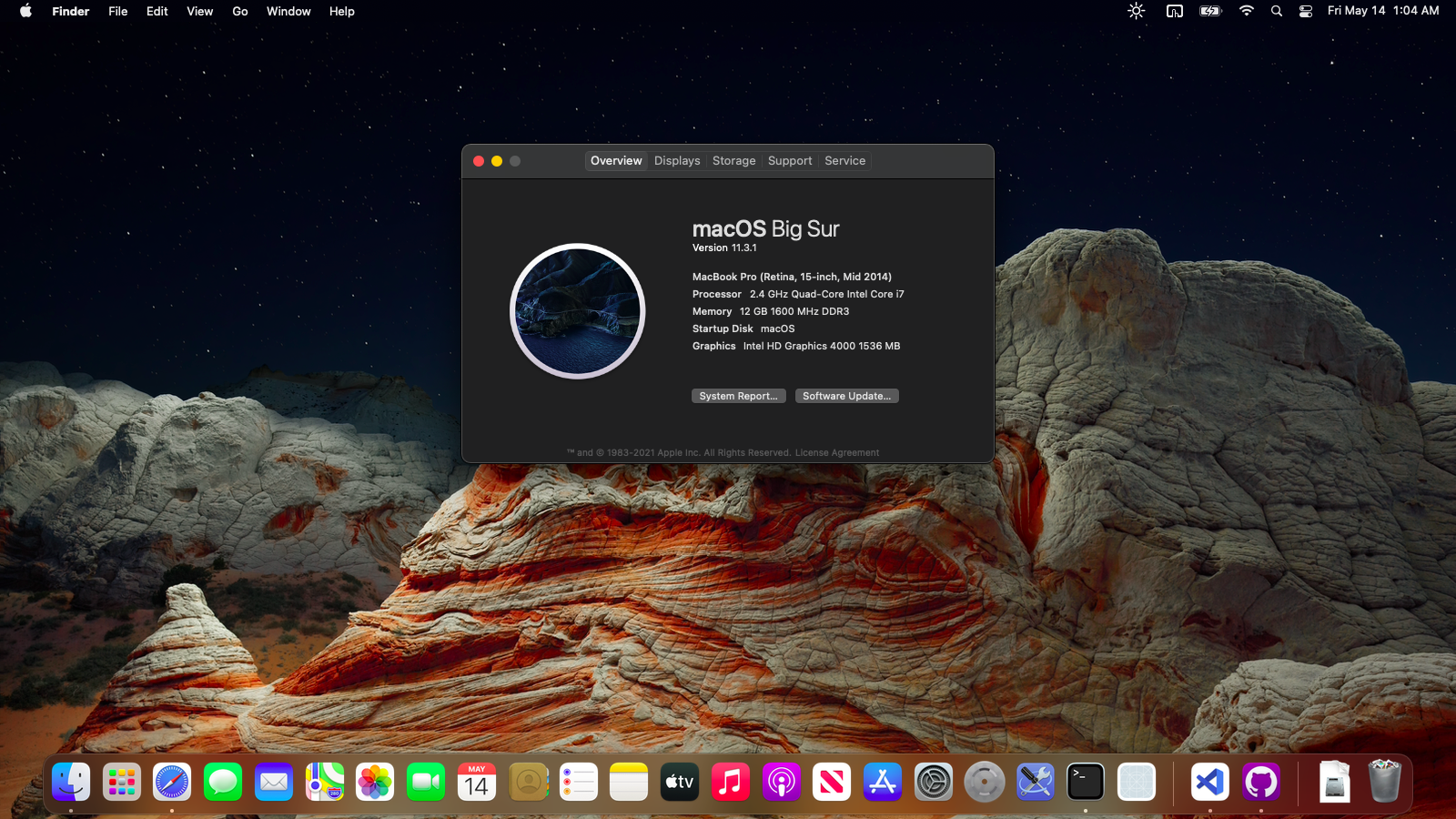Show battery status in menu bar
Viewport: 1456px width, 819px height.
click(x=1210, y=11)
